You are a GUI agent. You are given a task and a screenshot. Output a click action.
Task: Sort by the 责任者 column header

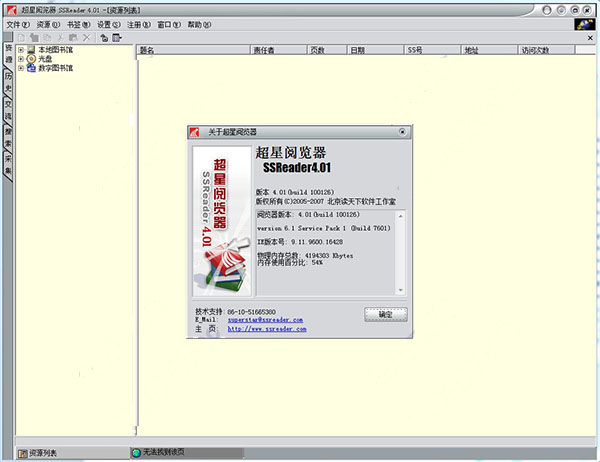278,50
